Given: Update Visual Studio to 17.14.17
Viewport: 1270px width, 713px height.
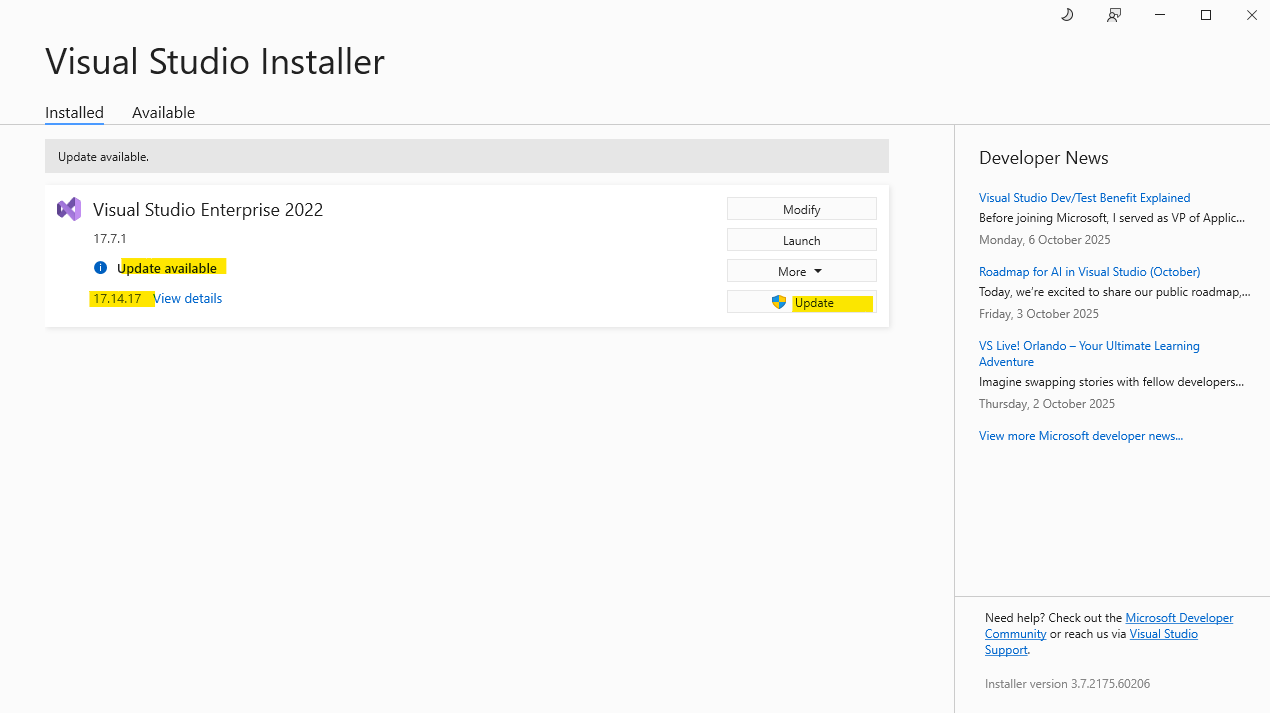Looking at the screenshot, I should click(x=802, y=302).
